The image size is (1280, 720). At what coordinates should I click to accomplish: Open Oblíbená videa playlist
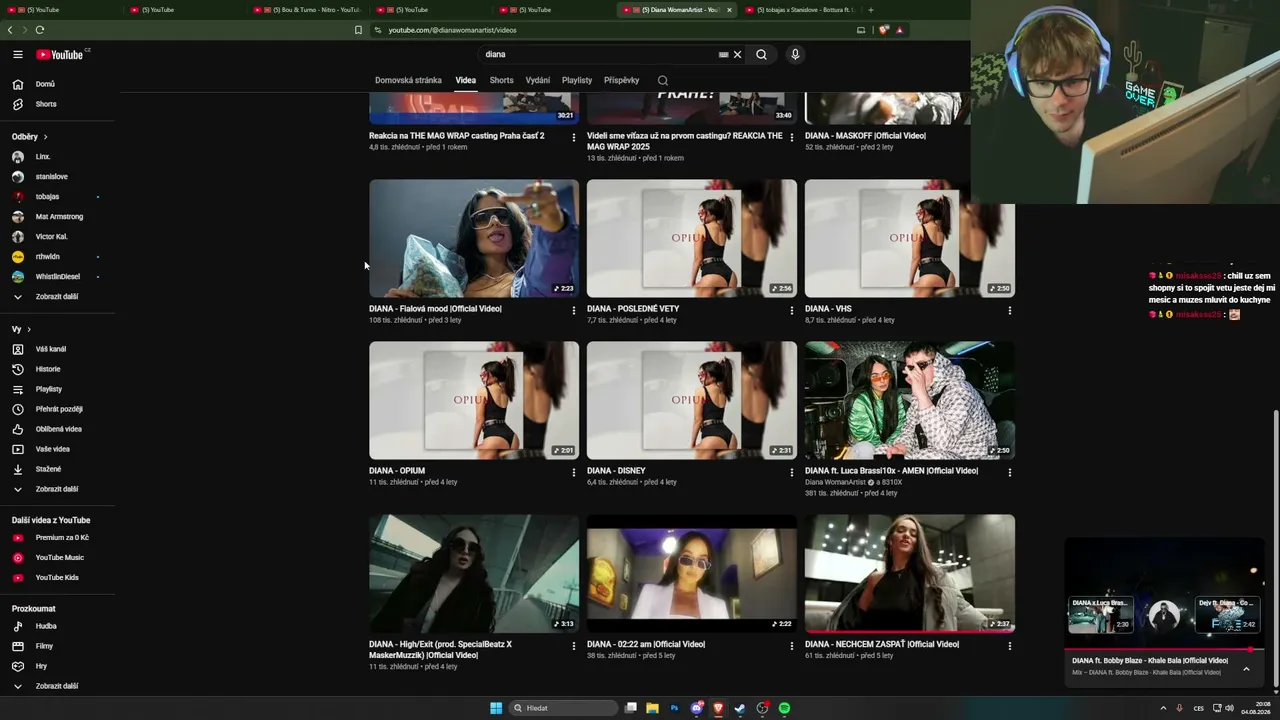click(x=60, y=429)
